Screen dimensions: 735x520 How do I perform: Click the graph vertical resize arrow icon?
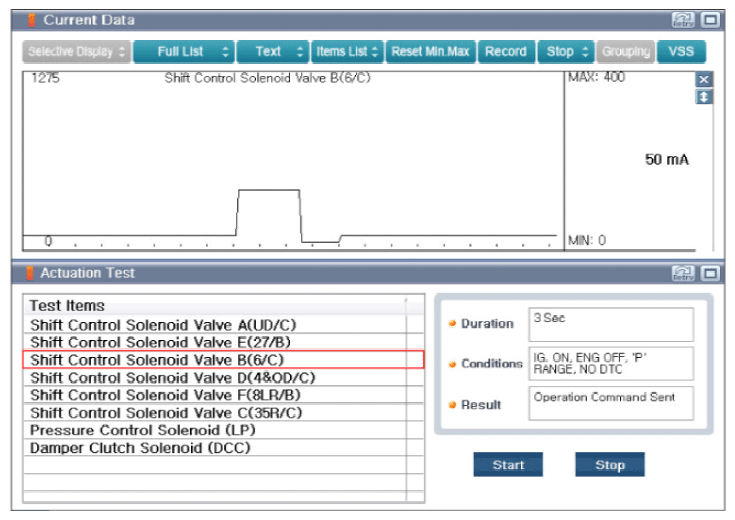tap(704, 97)
